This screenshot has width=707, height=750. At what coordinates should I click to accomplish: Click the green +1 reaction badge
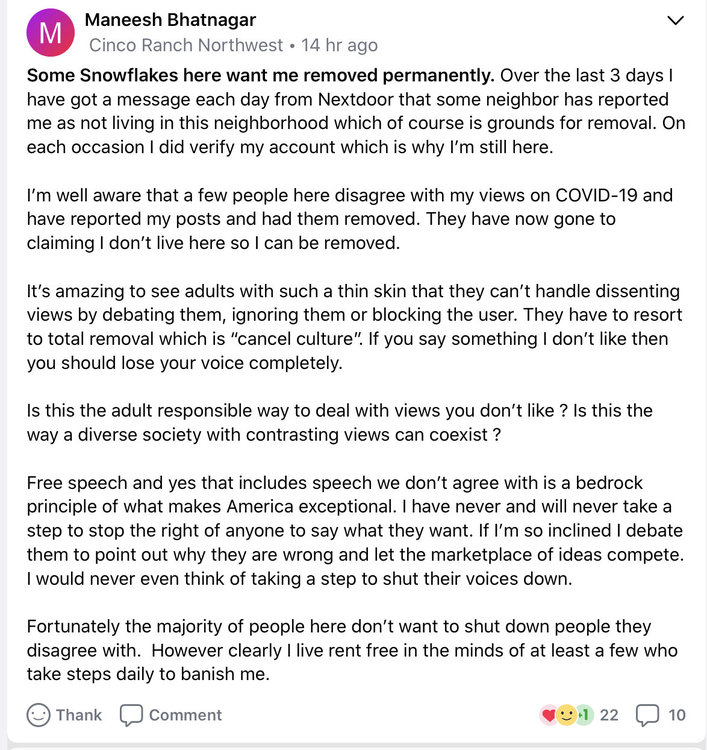[x=583, y=715]
